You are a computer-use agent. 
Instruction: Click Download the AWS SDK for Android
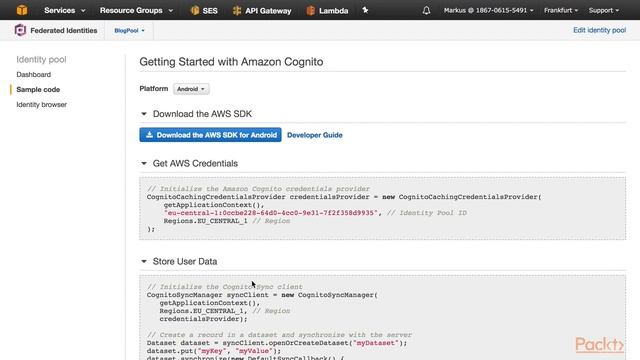210,135
